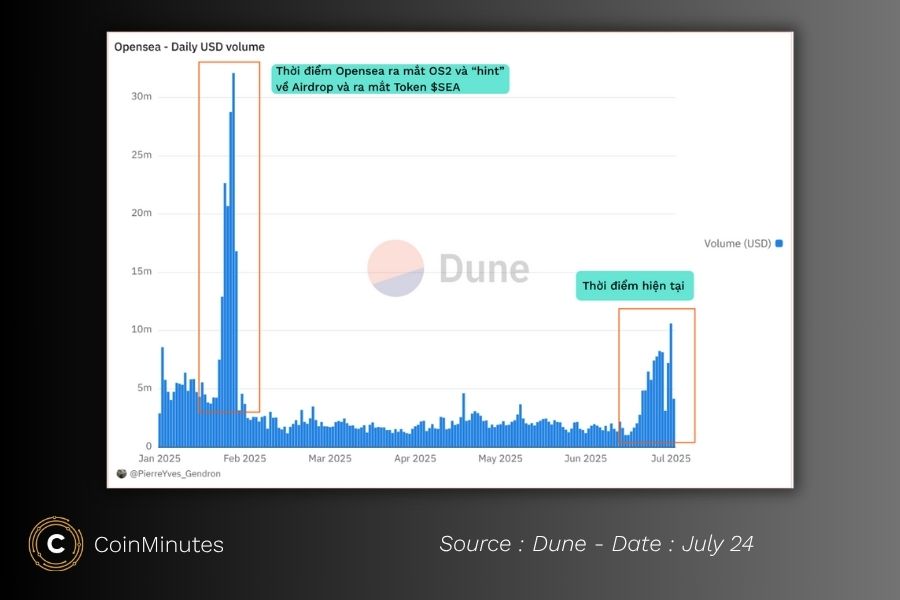Click the CoinMinutes logo icon

coord(56,544)
